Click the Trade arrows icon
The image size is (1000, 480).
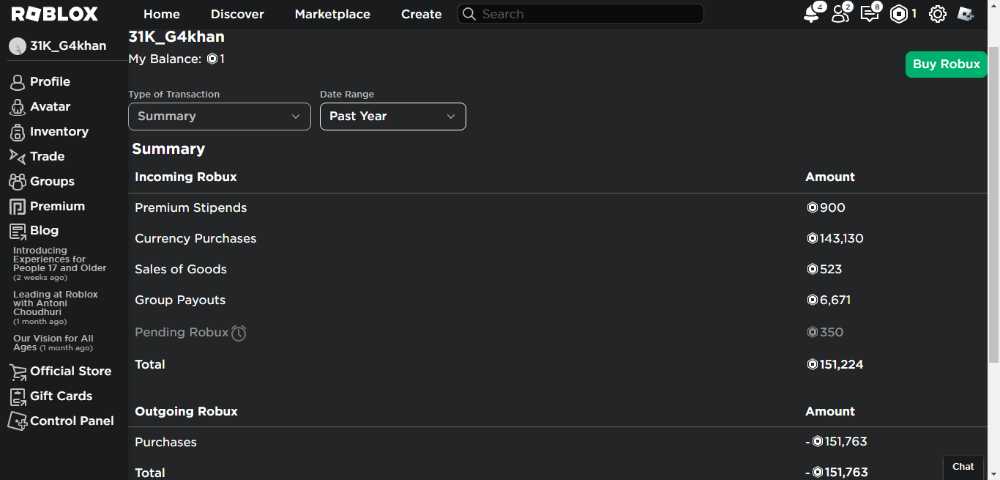pos(17,156)
